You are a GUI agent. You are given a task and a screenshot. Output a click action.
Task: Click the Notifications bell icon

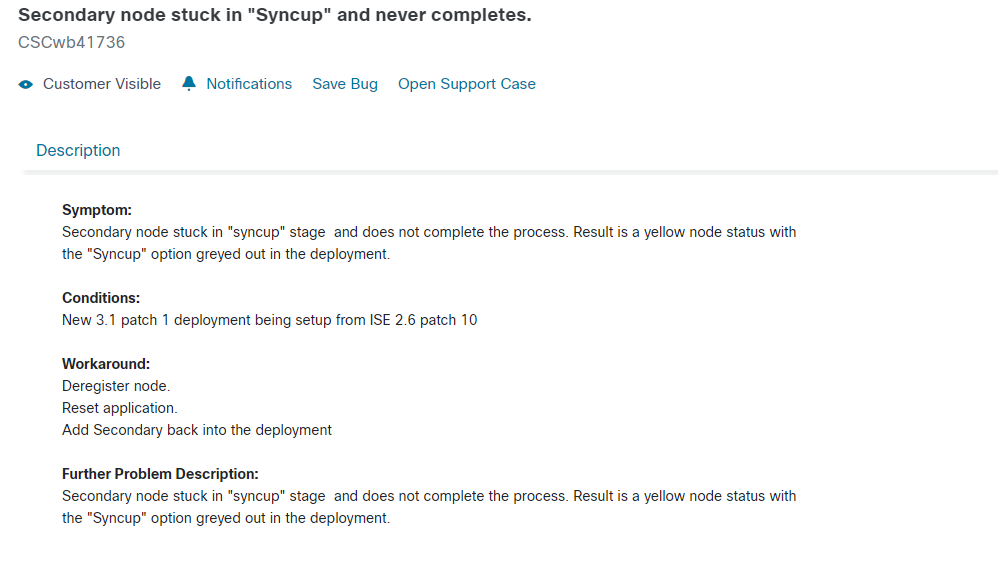coord(188,83)
